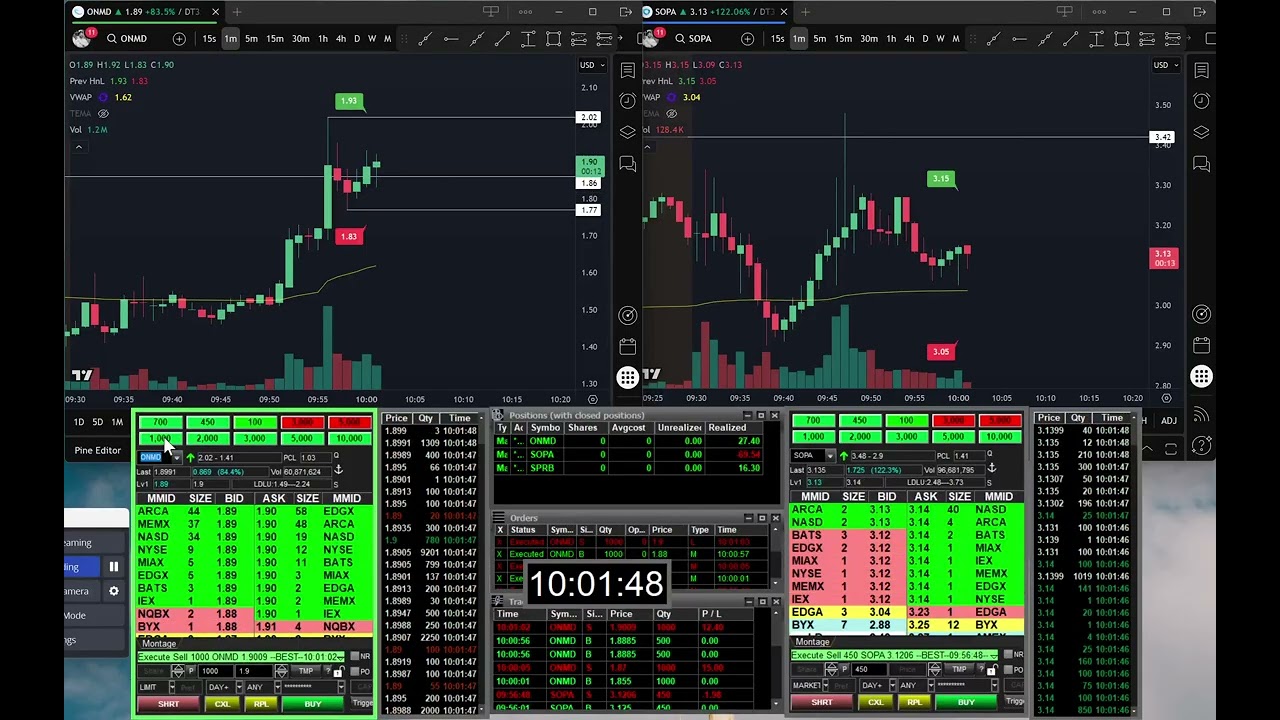Viewport: 1280px width, 720px height.
Task: Add compare symbol in SOPA chart toolbar
Action: coord(748,39)
